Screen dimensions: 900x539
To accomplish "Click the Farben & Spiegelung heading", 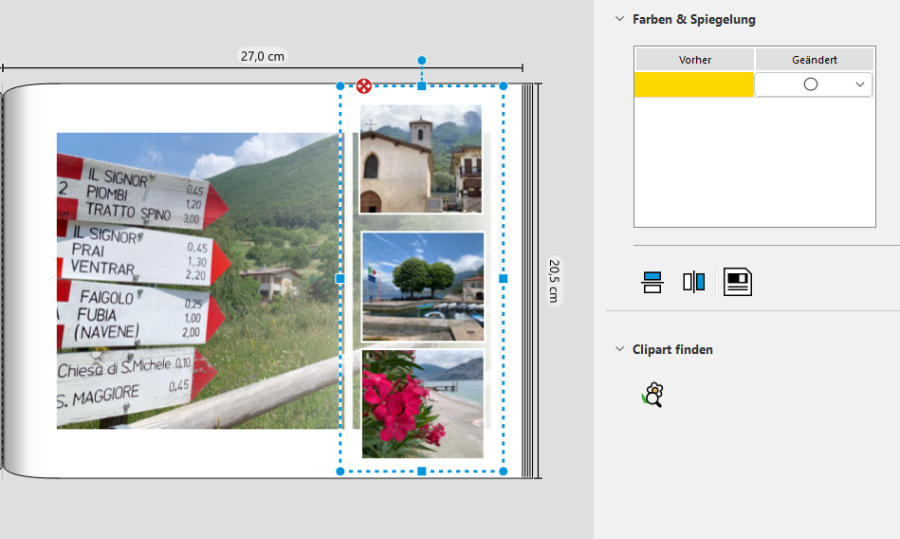I will coord(694,19).
